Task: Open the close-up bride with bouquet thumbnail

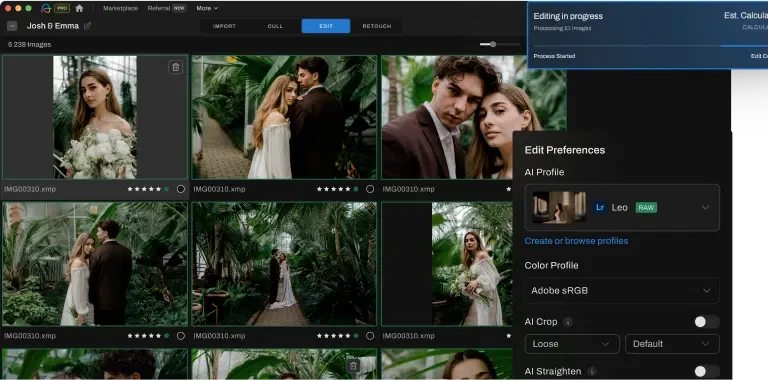Action: click(x=95, y=117)
